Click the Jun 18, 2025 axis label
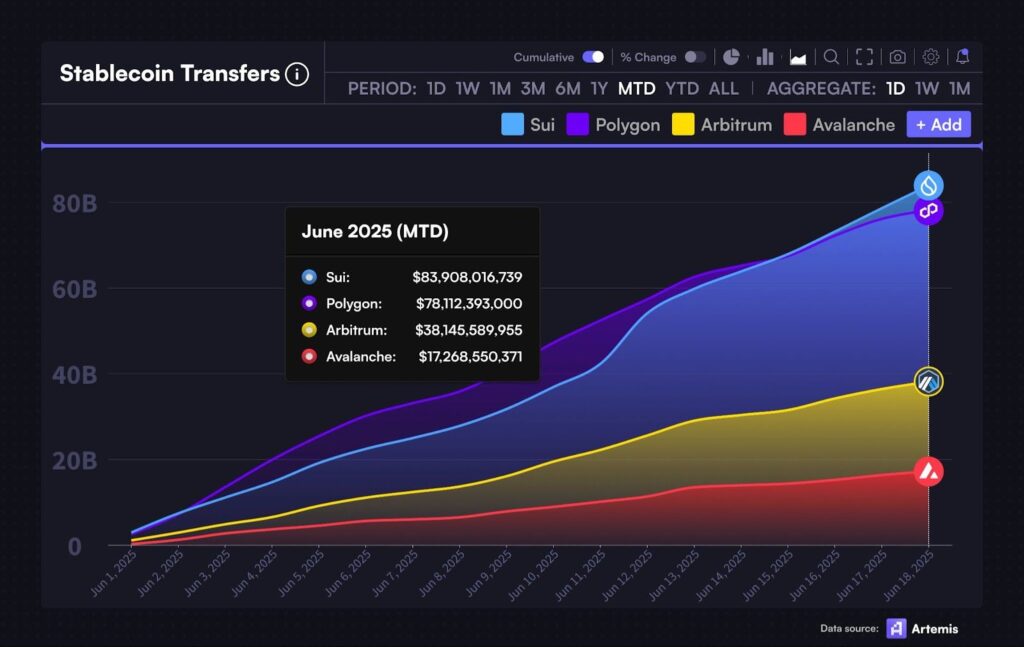1024x647 pixels. click(909, 575)
